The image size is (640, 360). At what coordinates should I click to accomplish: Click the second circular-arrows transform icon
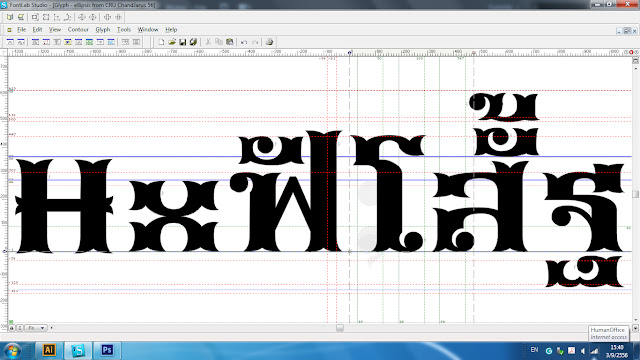(93, 17)
